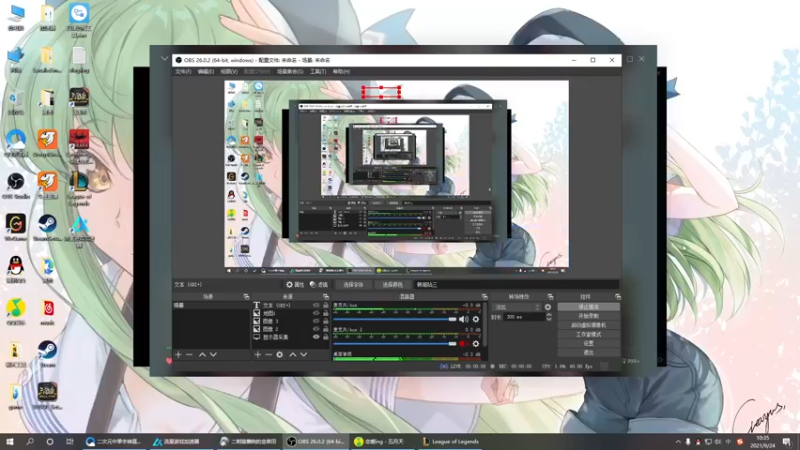The height and width of the screenshot is (450, 800).
Task: Click the 退出 exit button
Action: tap(588, 353)
